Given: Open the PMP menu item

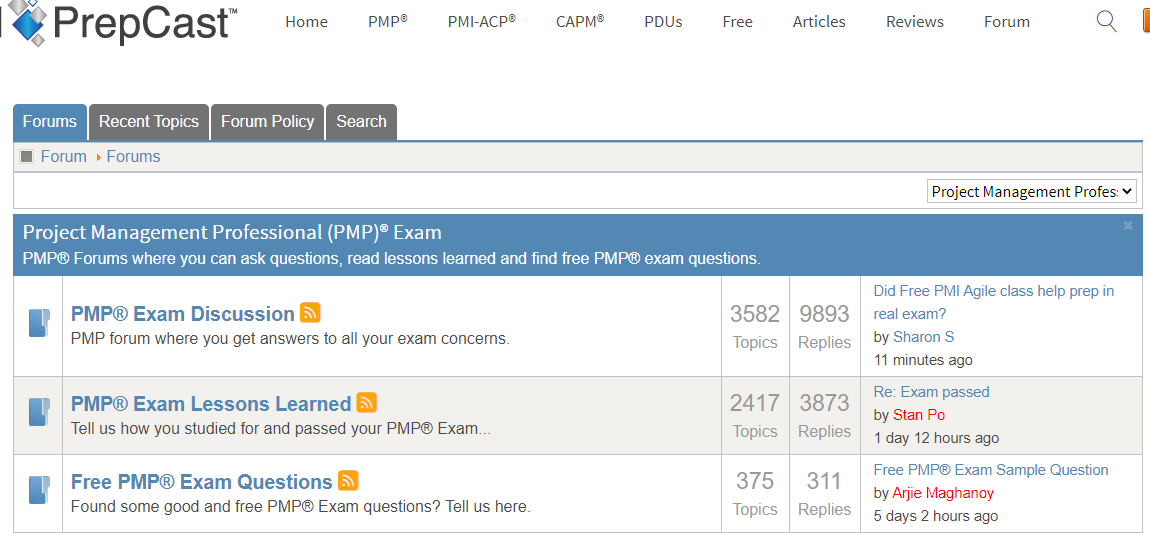Looking at the screenshot, I should (387, 22).
